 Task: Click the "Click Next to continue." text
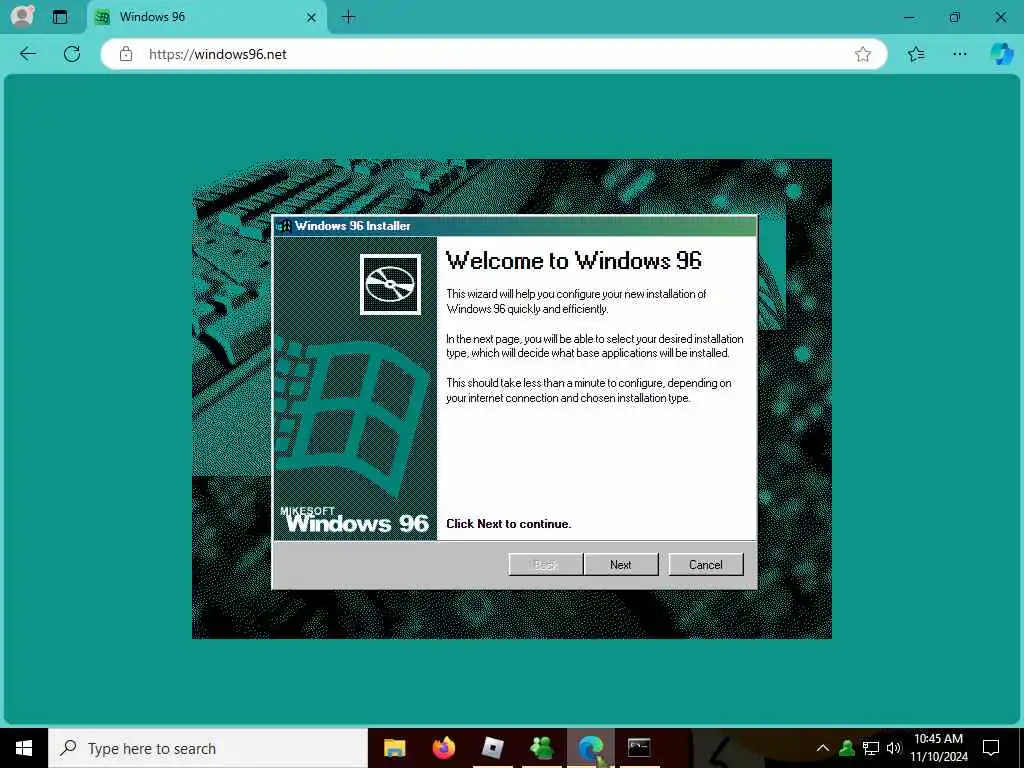pyautogui.click(x=509, y=524)
